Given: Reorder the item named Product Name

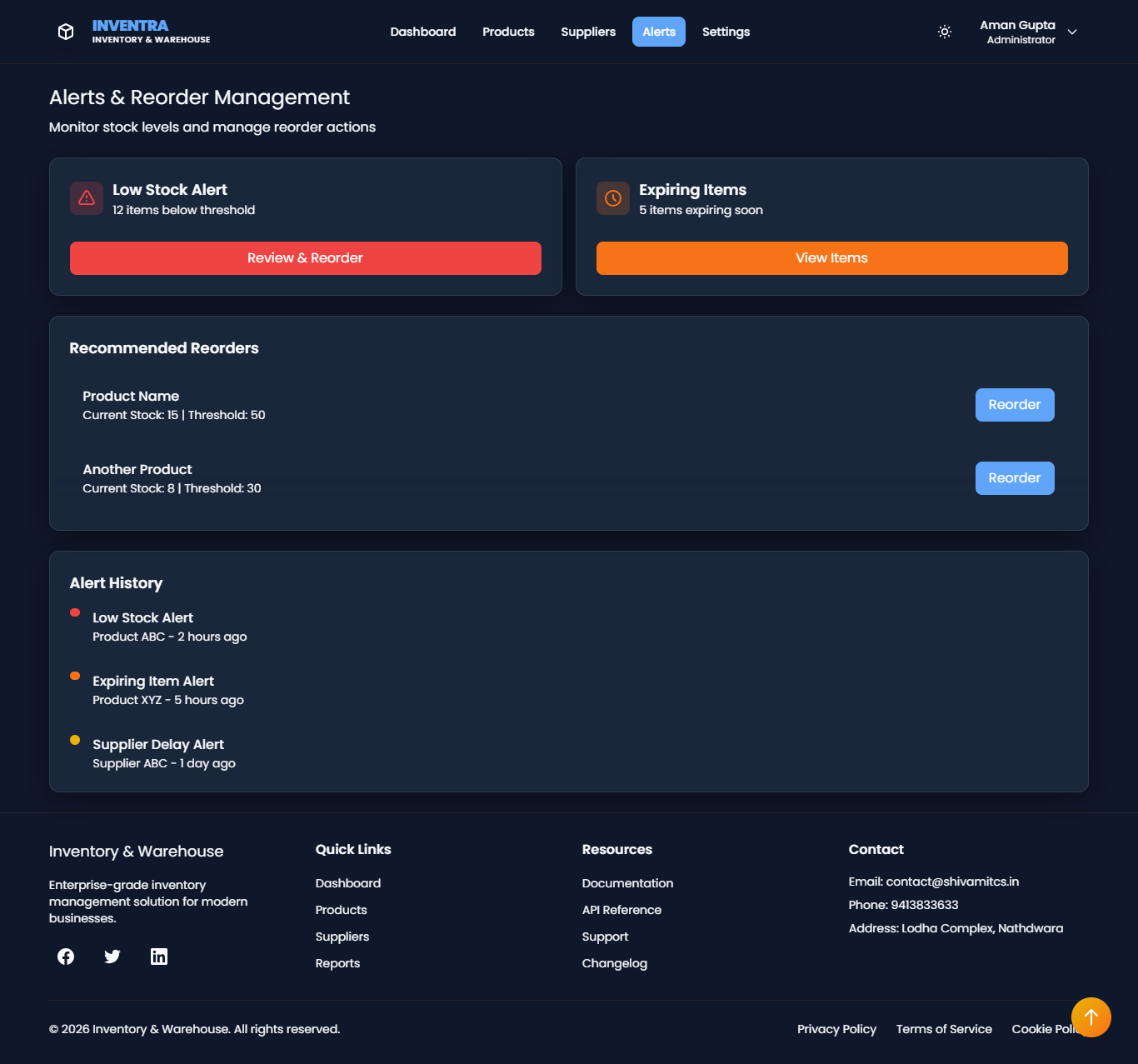Looking at the screenshot, I should click(1015, 405).
